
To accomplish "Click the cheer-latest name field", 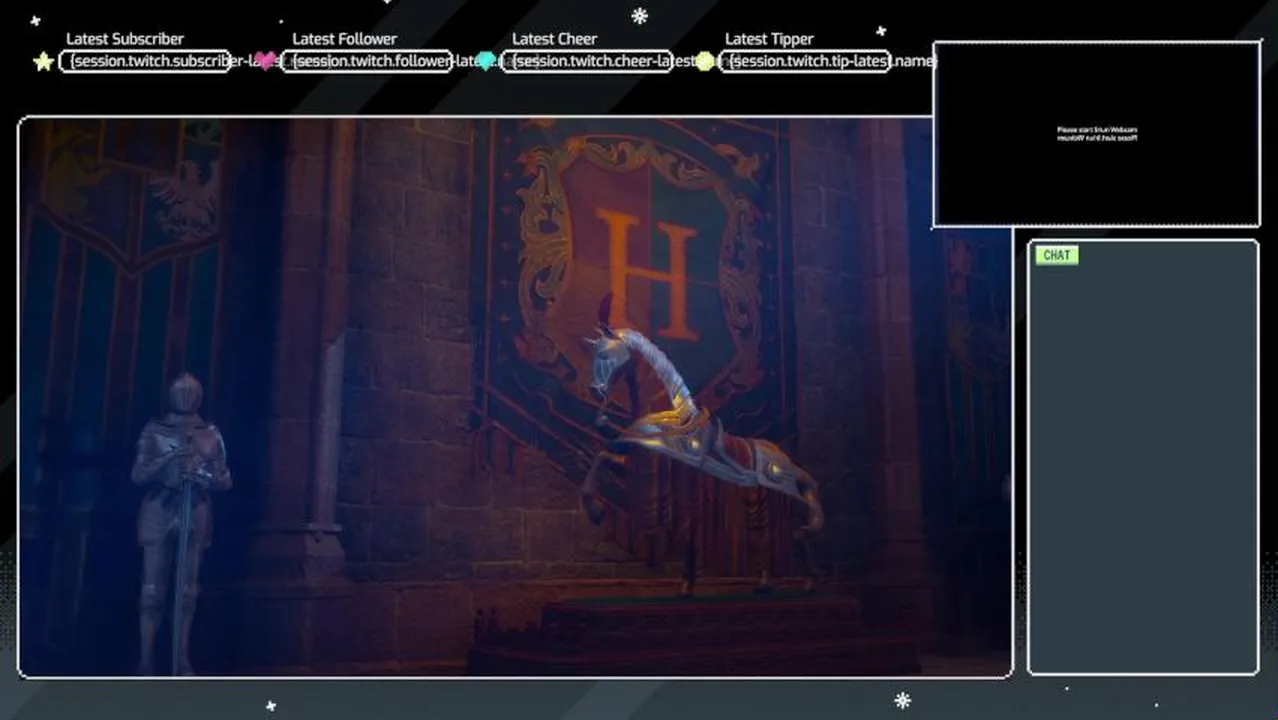I will coord(586,62).
